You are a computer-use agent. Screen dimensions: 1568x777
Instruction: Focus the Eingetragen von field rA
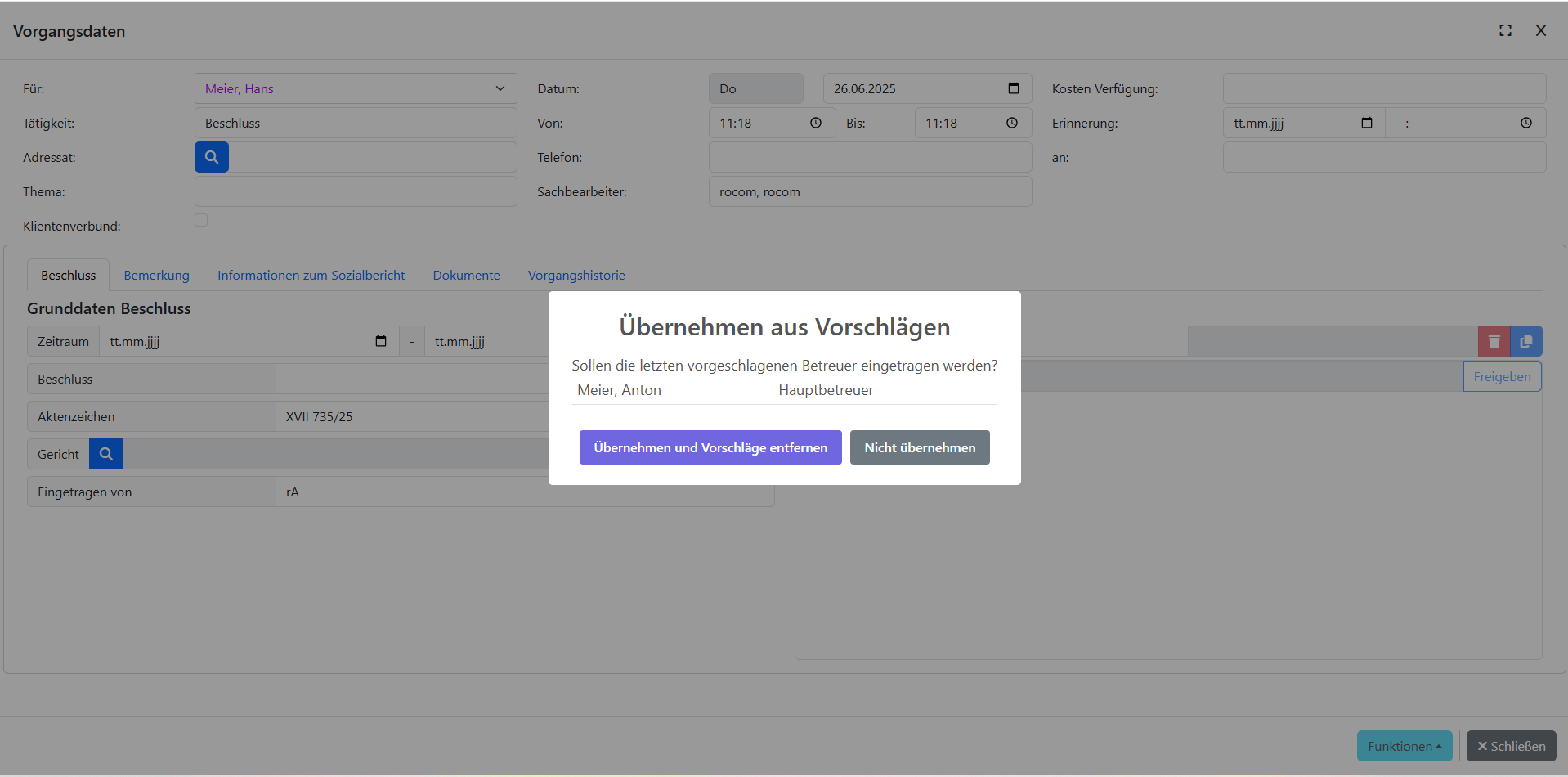525,492
